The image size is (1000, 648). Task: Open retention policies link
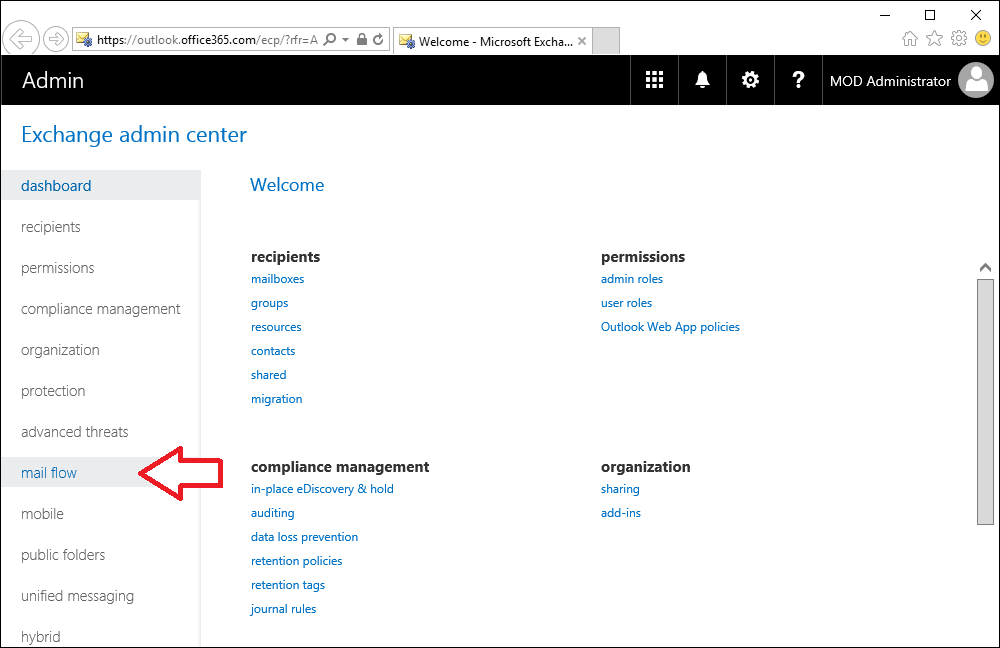[x=297, y=561]
